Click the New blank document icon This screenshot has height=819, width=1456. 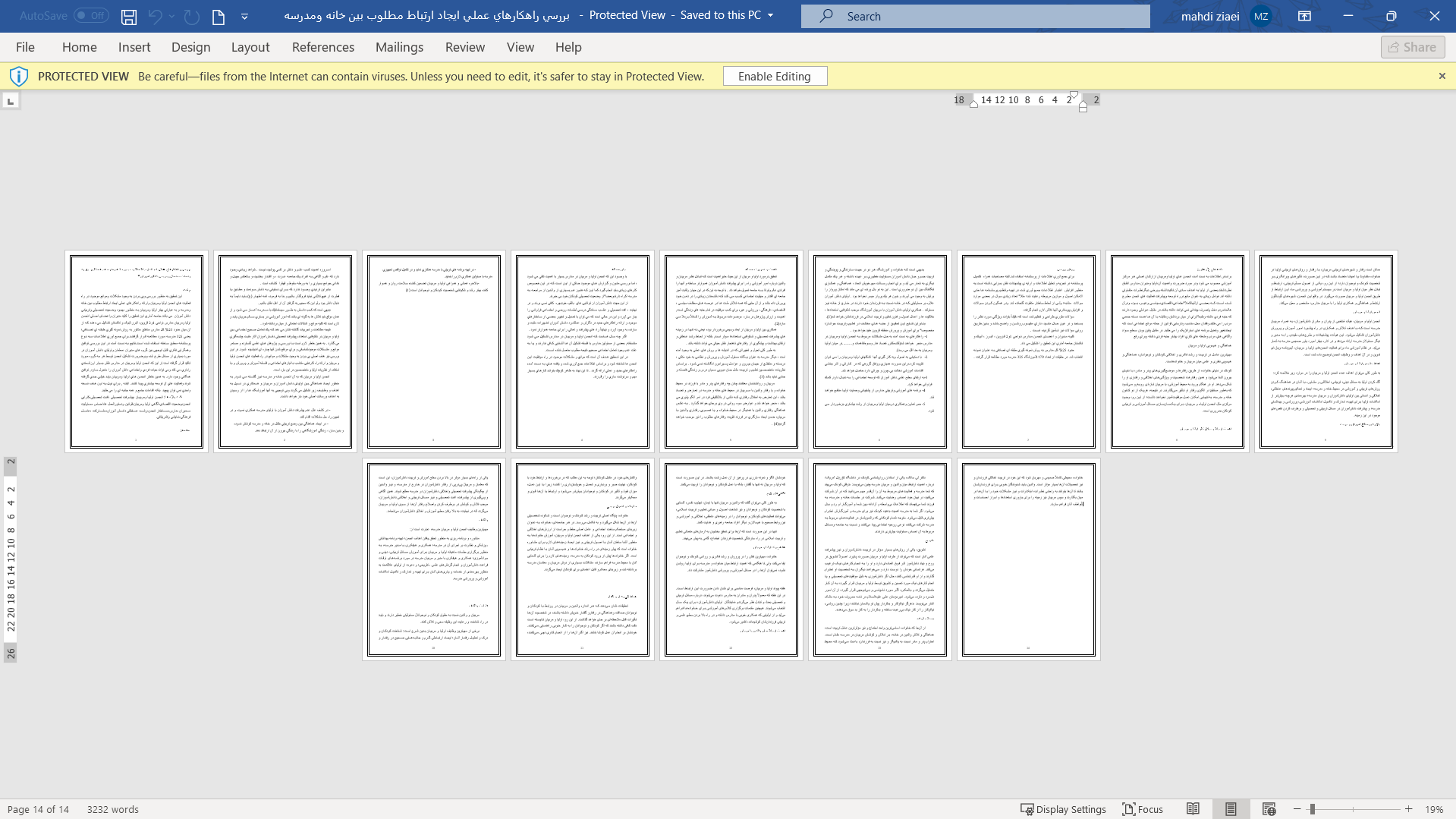click(x=219, y=16)
